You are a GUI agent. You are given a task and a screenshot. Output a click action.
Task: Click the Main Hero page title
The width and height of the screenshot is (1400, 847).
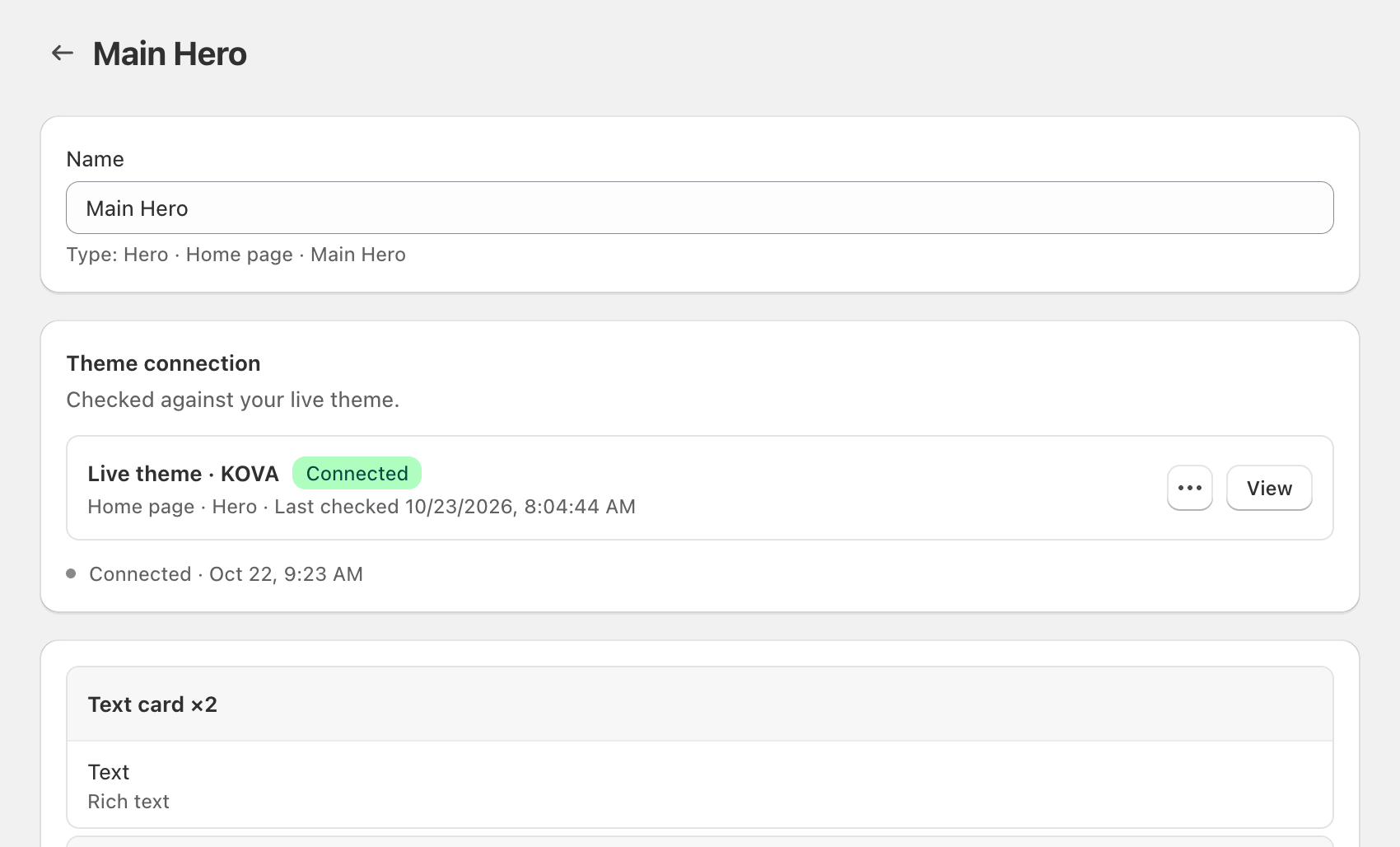(x=170, y=54)
